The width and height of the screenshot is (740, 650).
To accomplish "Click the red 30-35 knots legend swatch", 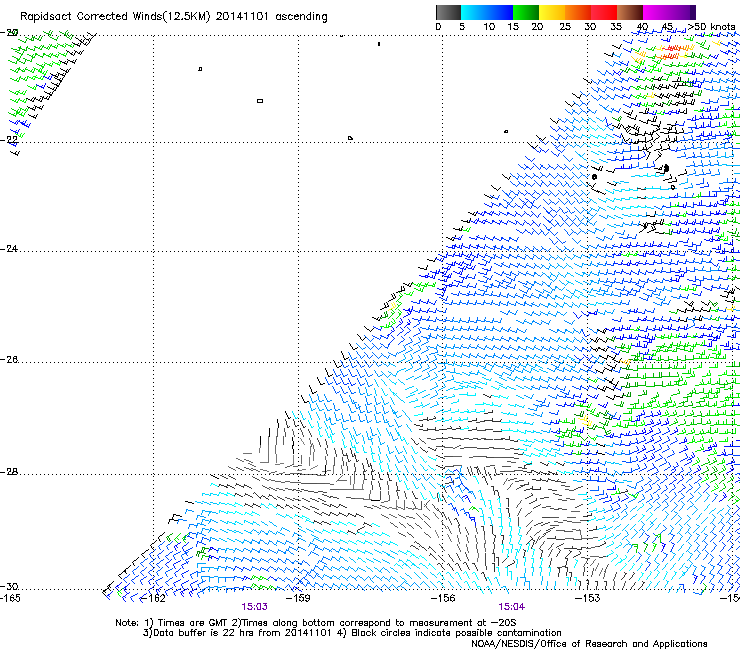I will tap(604, 12).
